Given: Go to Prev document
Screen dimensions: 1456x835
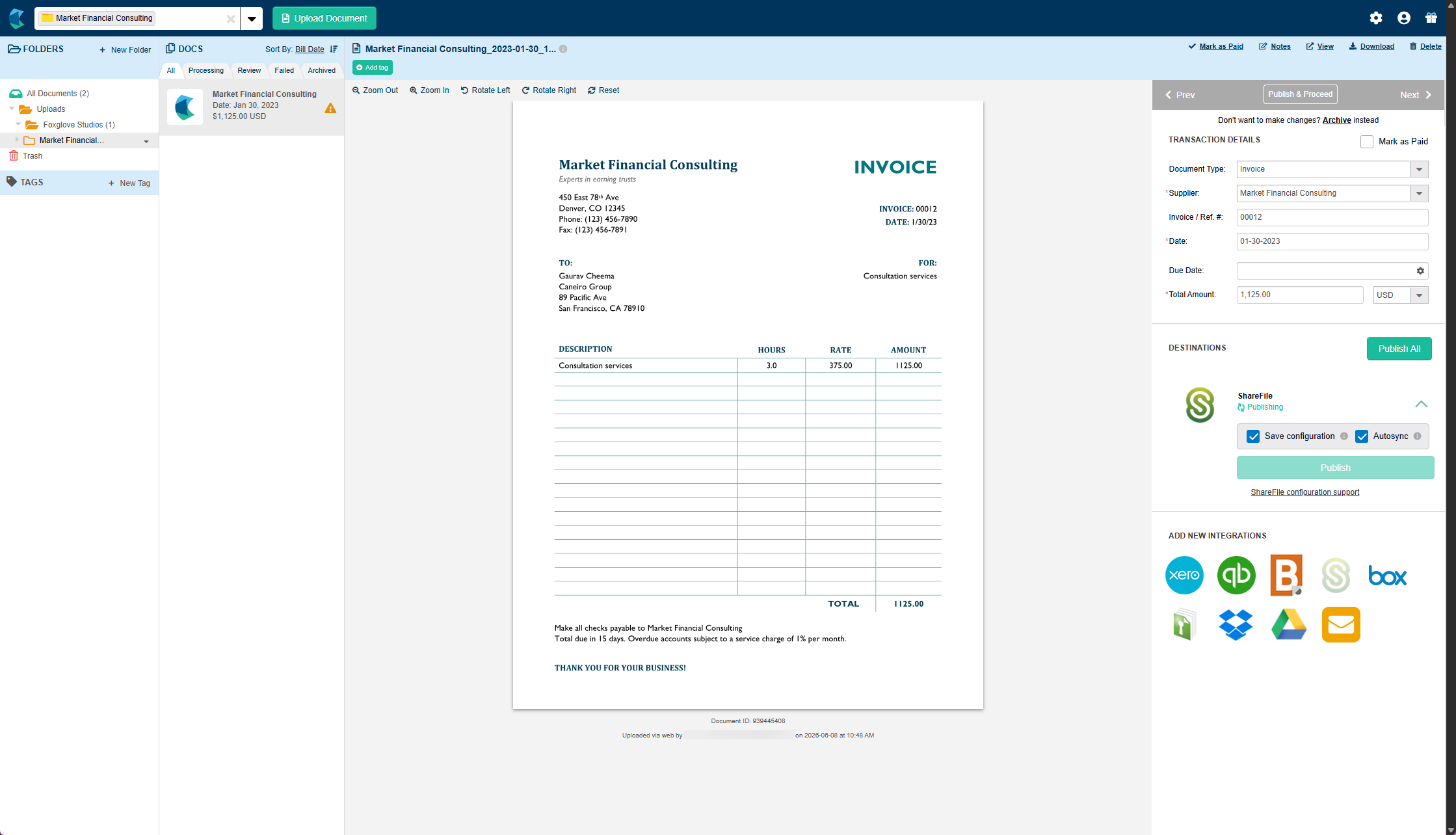Looking at the screenshot, I should click(x=1180, y=95).
